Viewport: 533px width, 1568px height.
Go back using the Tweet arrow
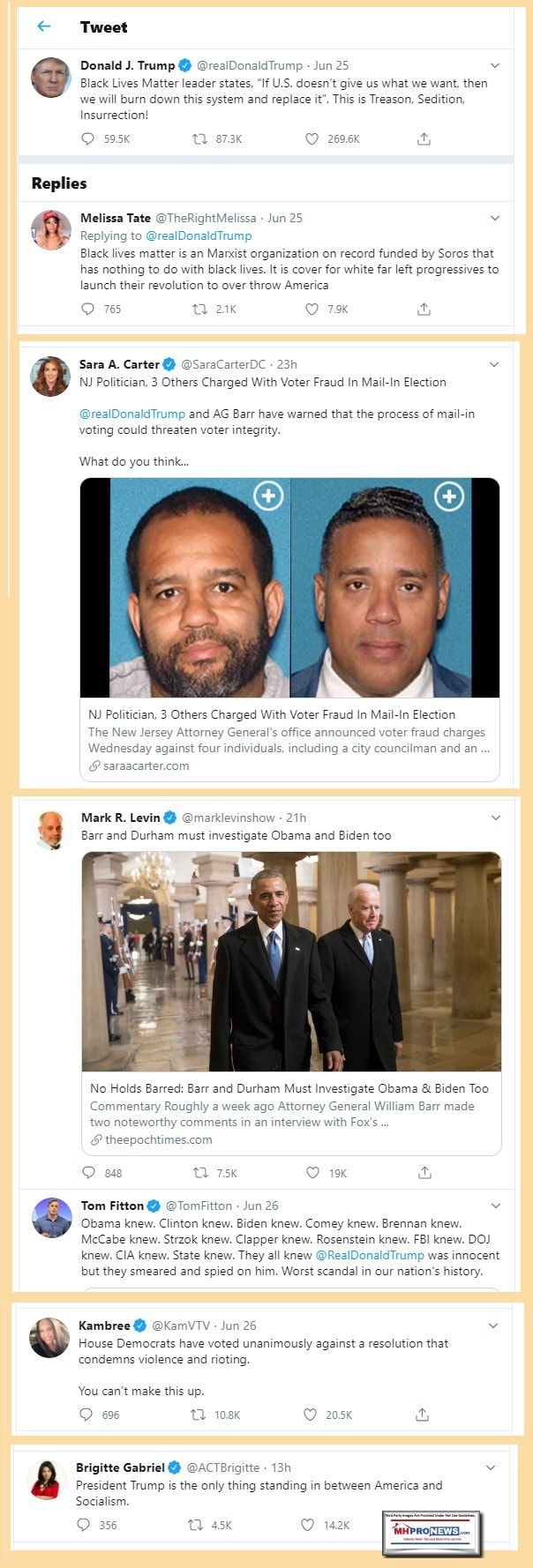[x=44, y=26]
